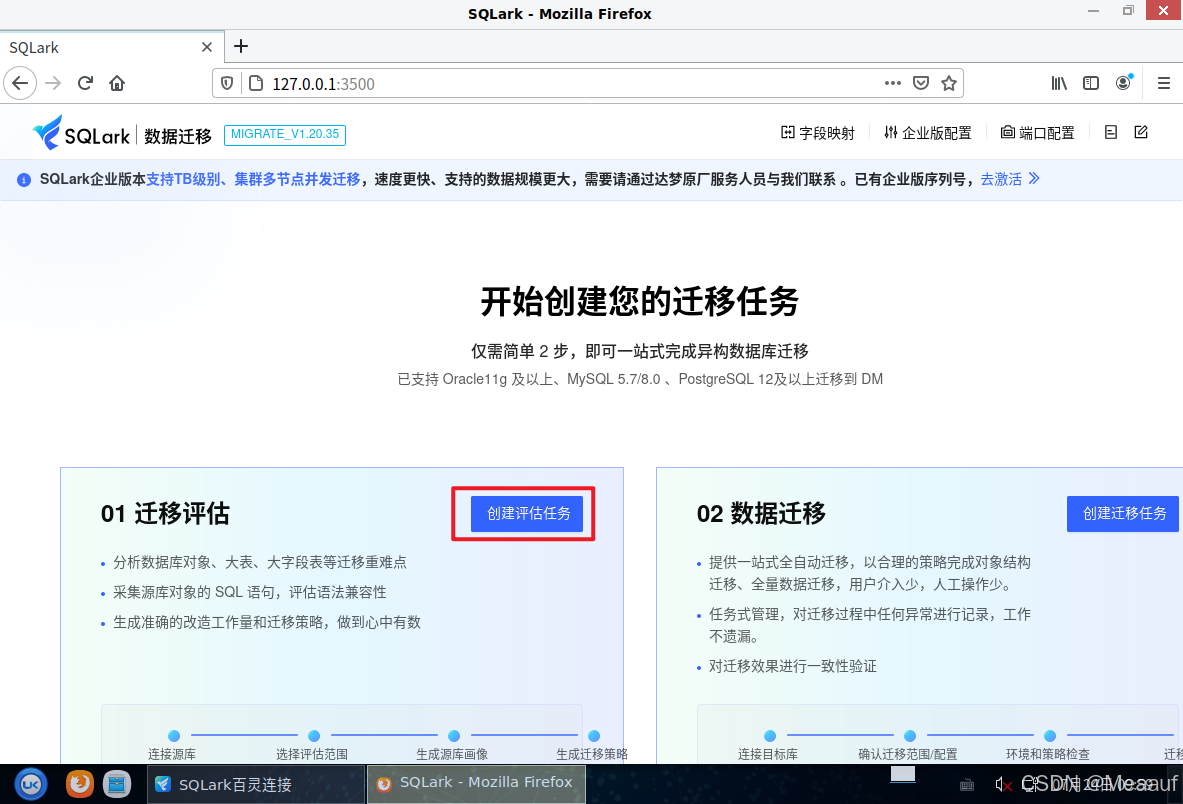Click the info icon in the enterprise banner
This screenshot has height=804, width=1183.
pos(24,180)
